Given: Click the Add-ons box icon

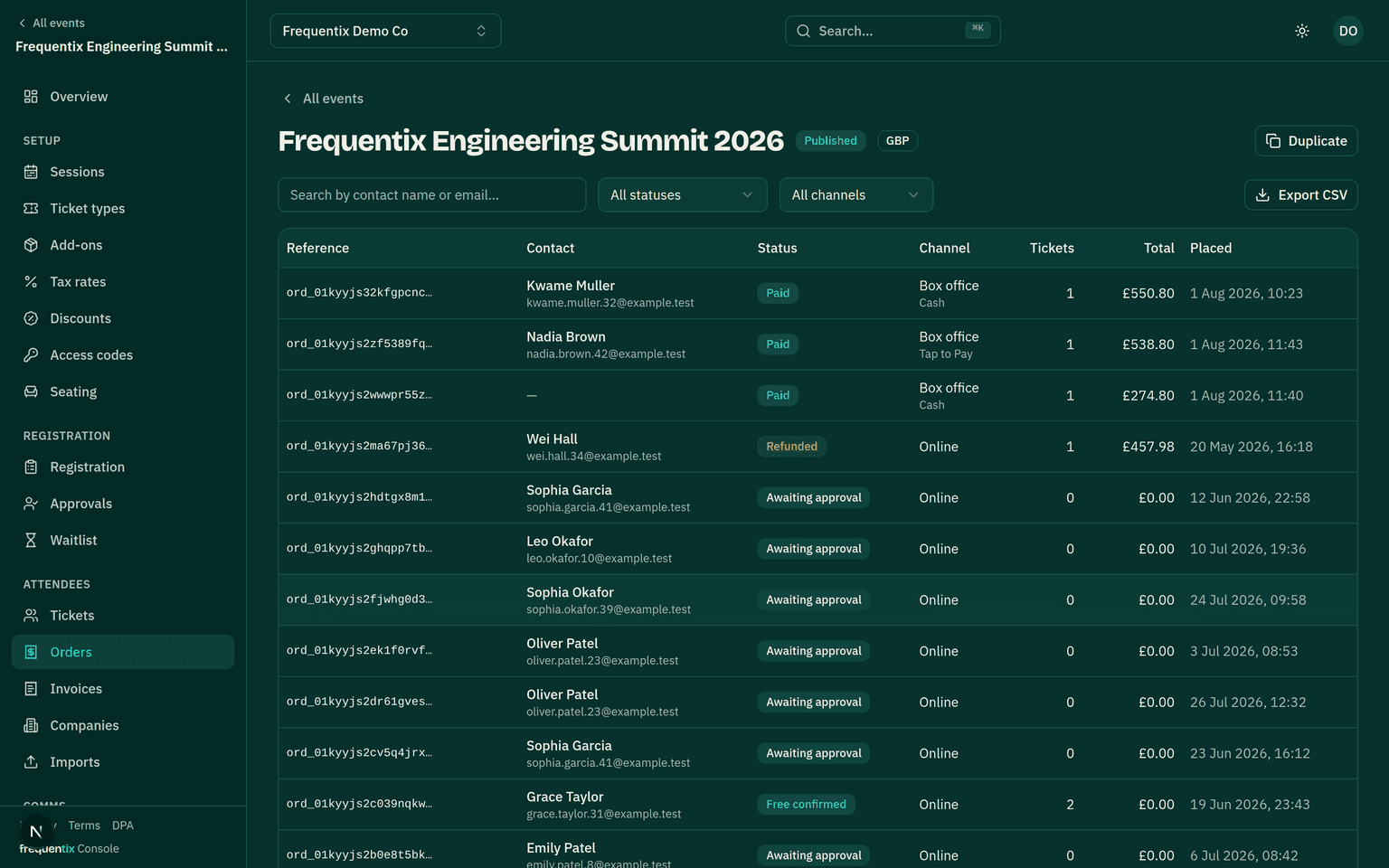Looking at the screenshot, I should [x=31, y=245].
